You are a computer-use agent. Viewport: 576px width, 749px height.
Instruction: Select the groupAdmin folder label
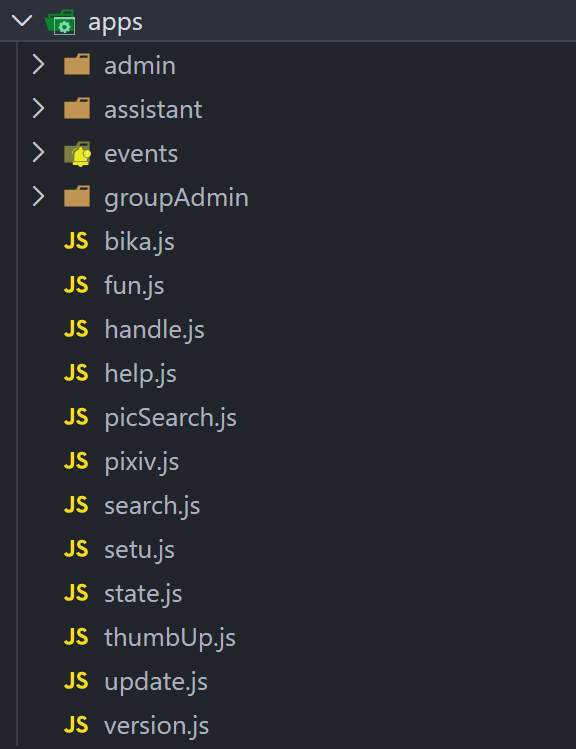[176, 198]
